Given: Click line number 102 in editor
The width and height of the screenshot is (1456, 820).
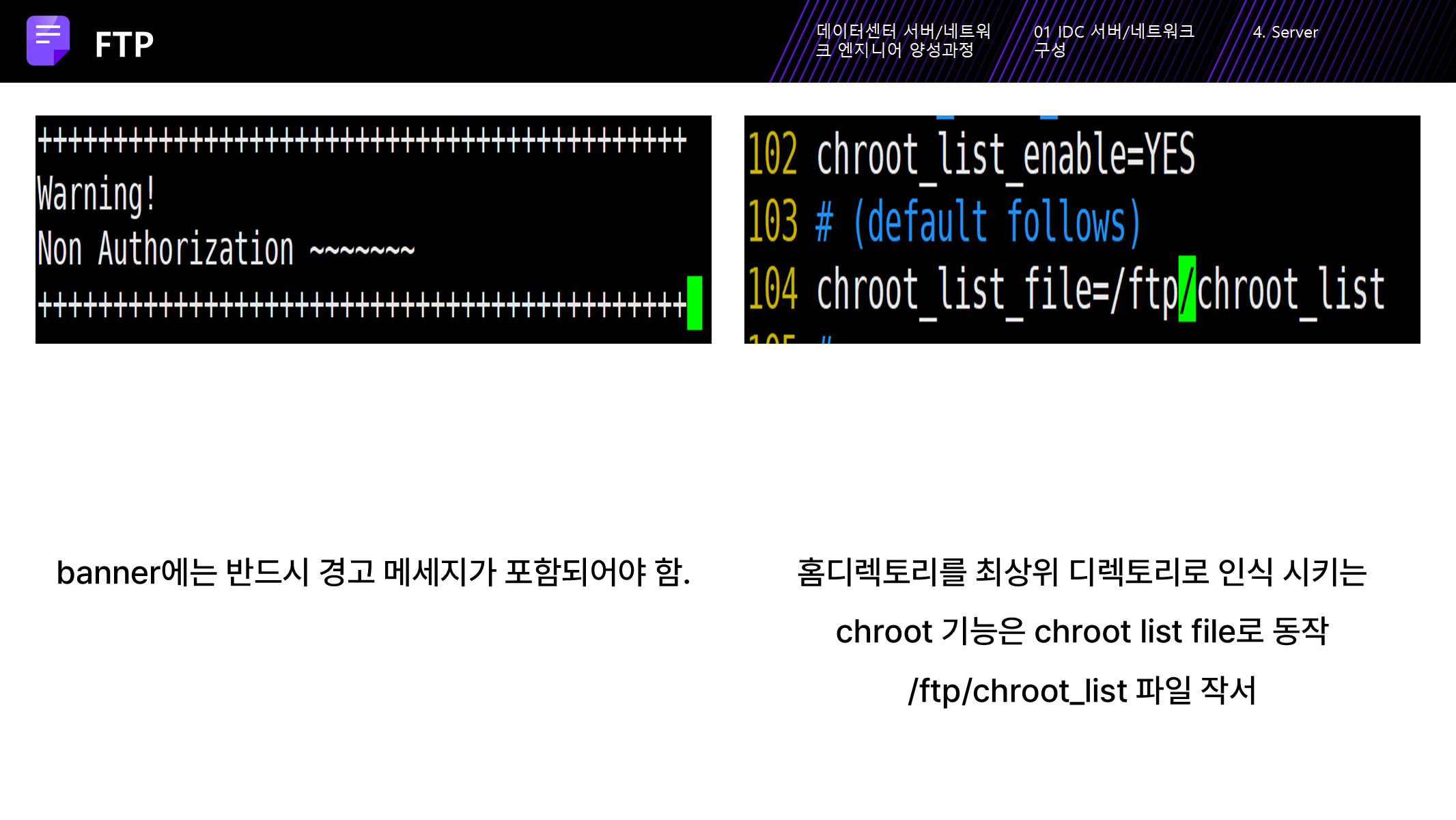Looking at the screenshot, I should coord(772,154).
